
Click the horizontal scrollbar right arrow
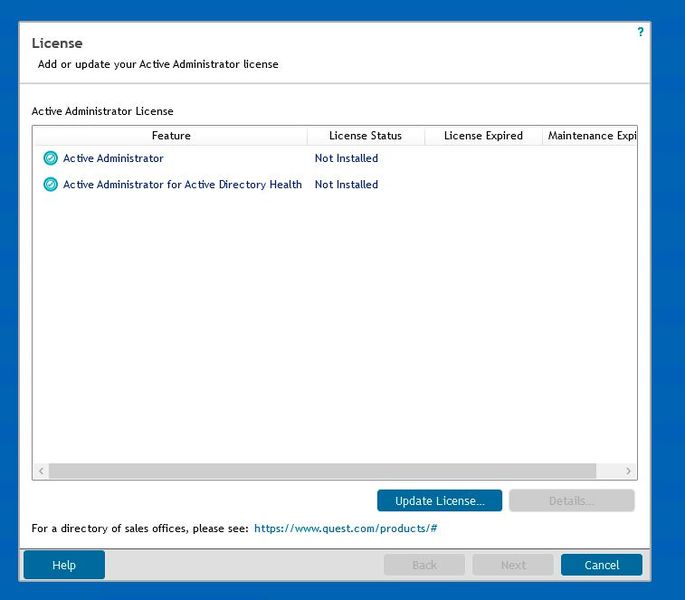coord(628,471)
